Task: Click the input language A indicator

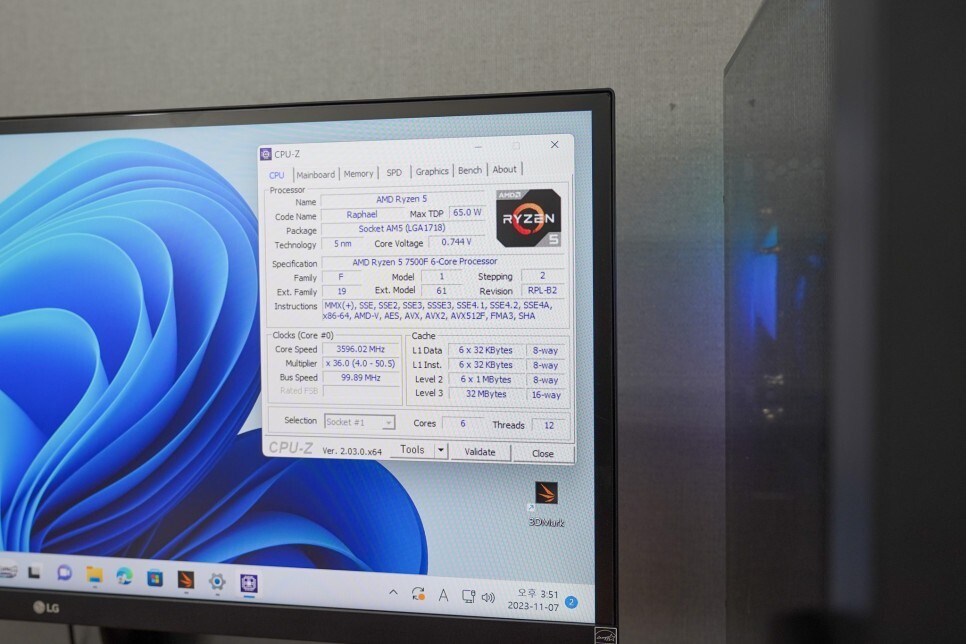Action: click(x=443, y=595)
